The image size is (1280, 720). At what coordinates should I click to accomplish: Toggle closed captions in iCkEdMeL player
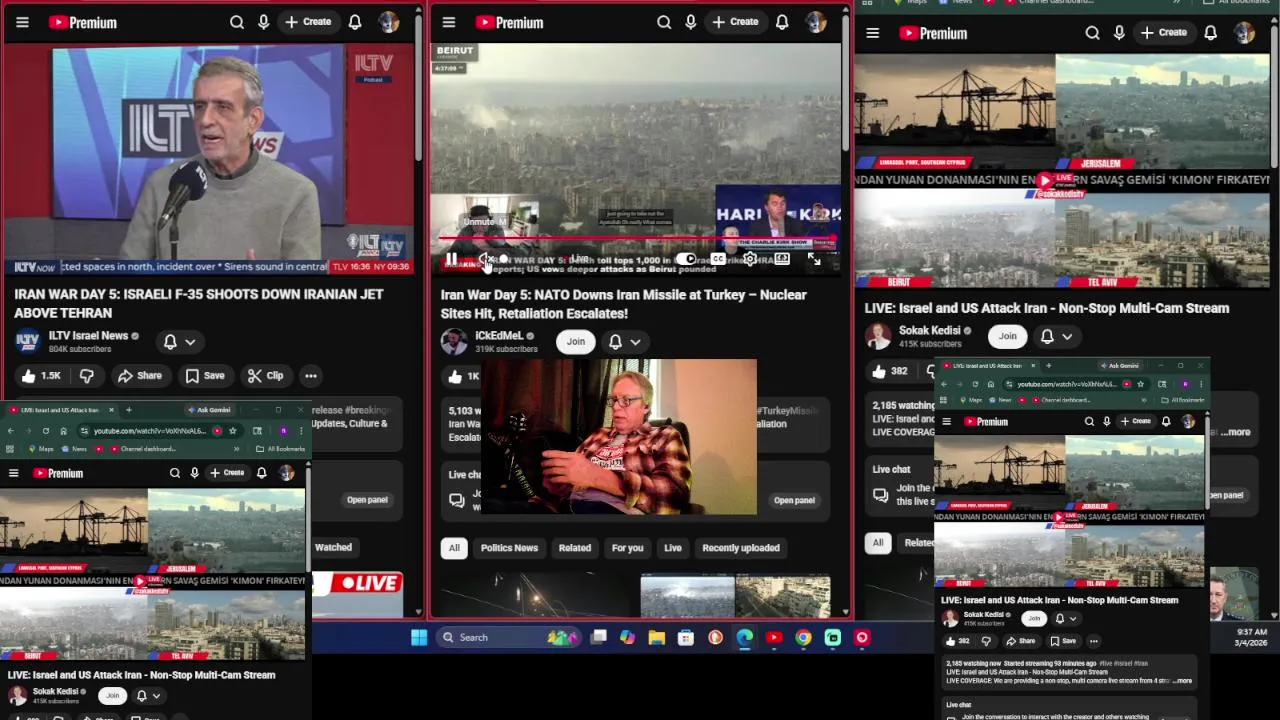(718, 259)
